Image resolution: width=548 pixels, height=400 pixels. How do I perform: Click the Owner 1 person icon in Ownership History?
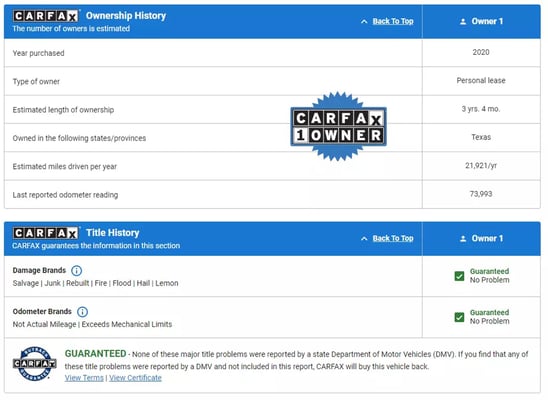coord(463,22)
